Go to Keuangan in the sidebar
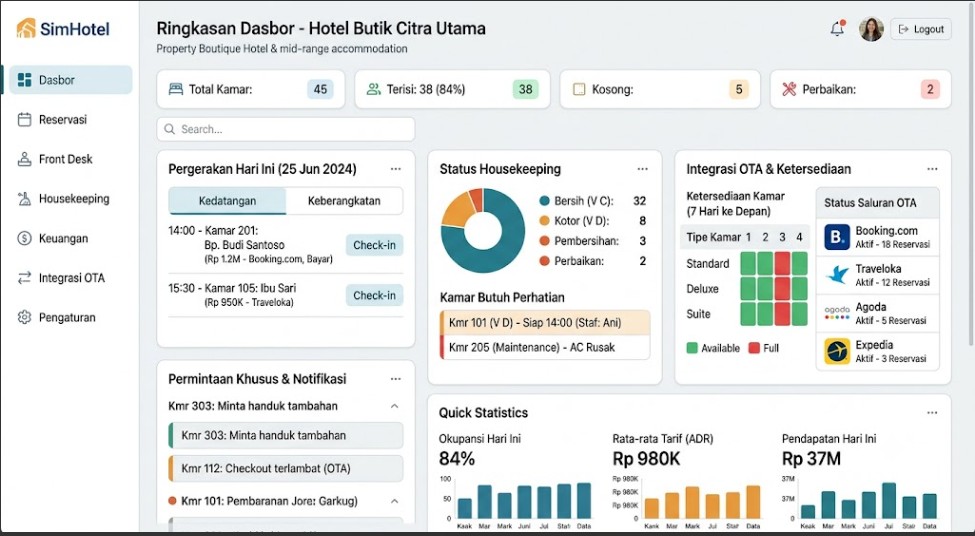Viewport: 975px width, 536px height. (71, 238)
